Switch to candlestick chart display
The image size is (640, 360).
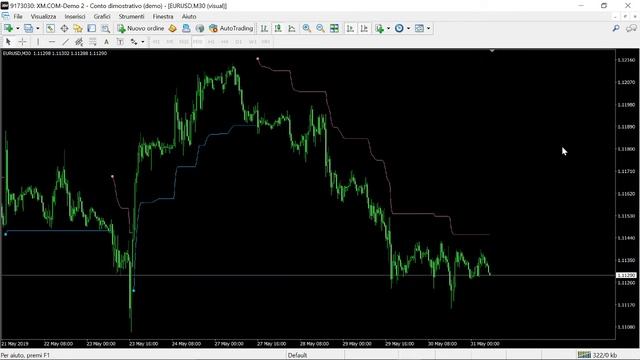click(278, 28)
